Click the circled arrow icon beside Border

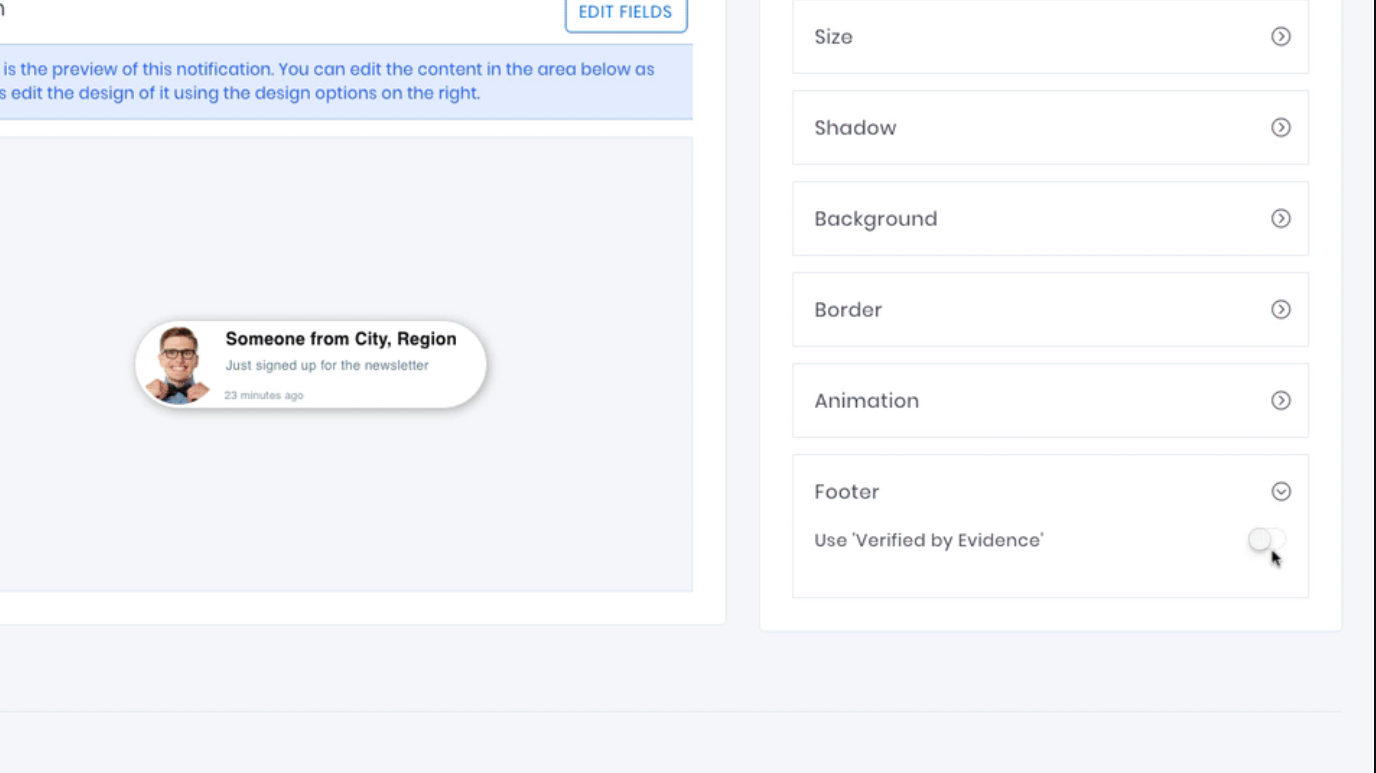(1280, 310)
